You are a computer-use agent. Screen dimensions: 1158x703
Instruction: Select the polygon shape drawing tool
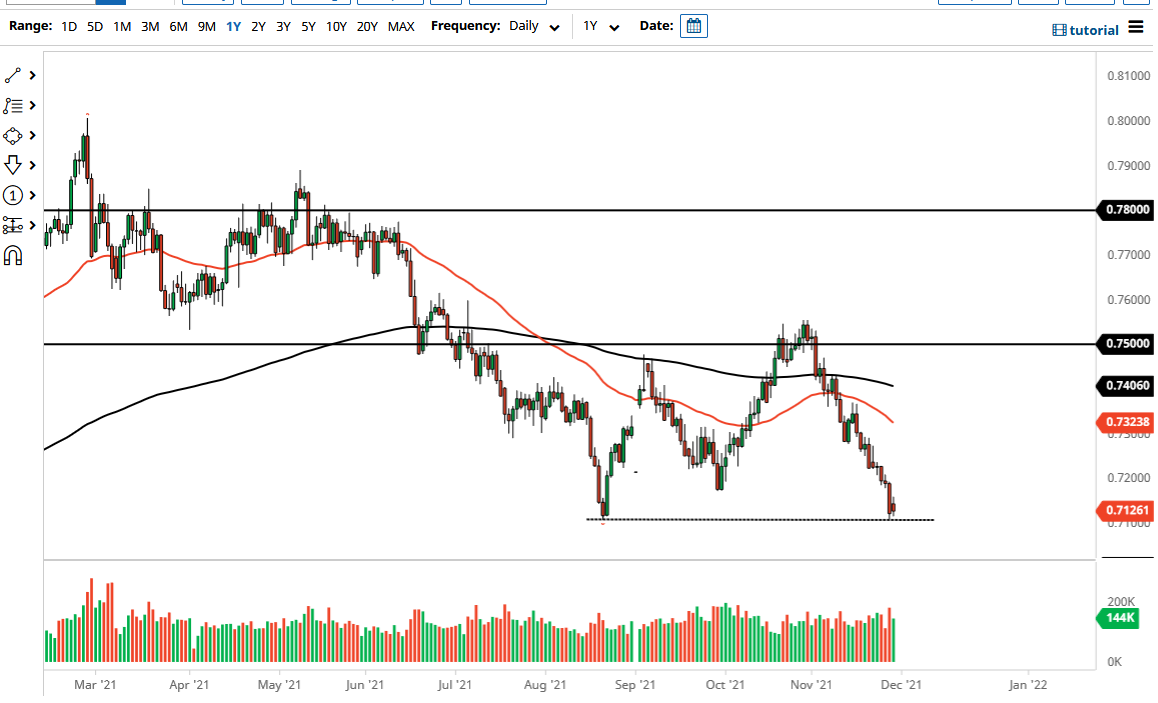click(14, 135)
